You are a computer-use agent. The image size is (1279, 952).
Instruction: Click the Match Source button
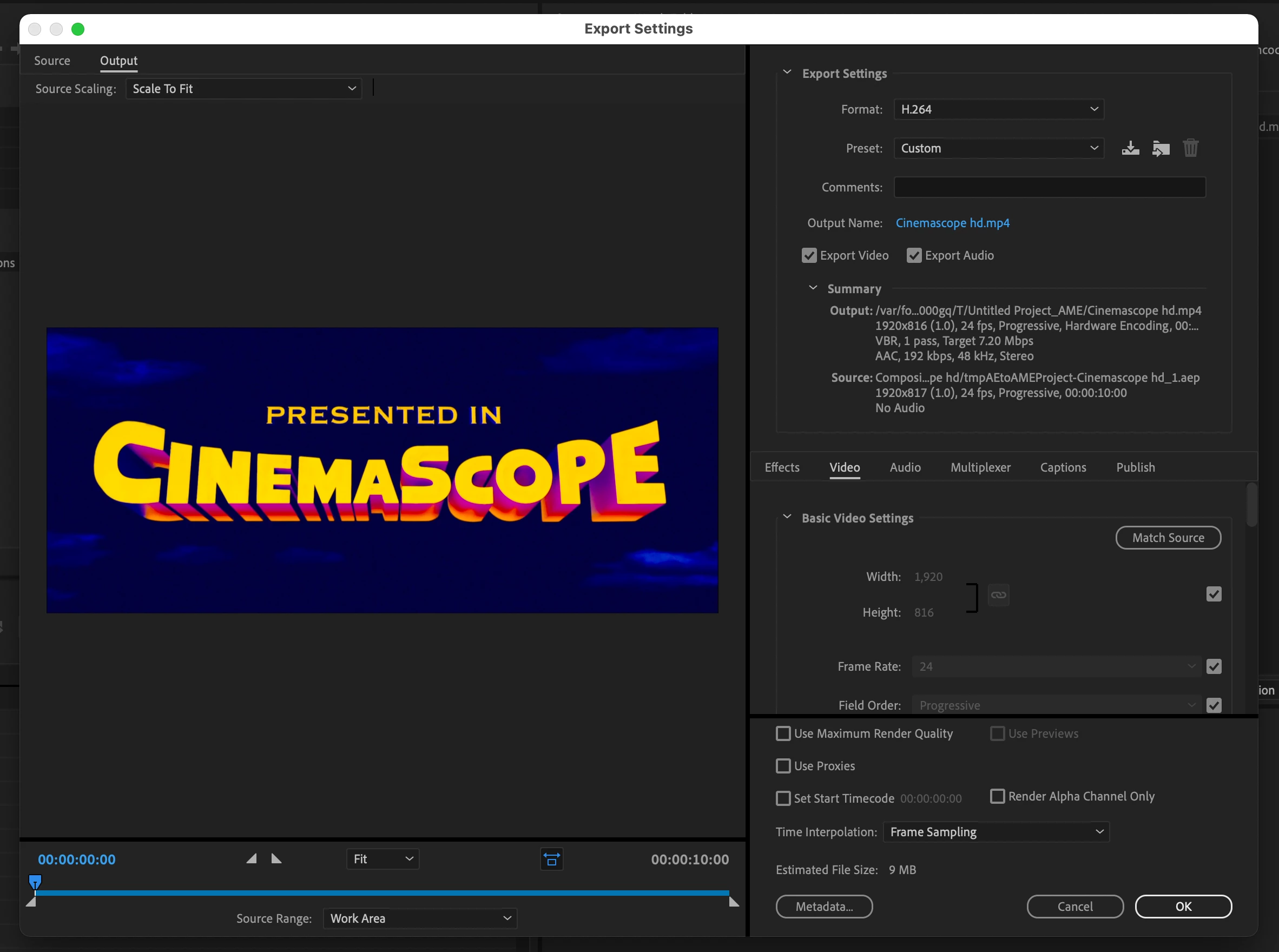[x=1168, y=538]
